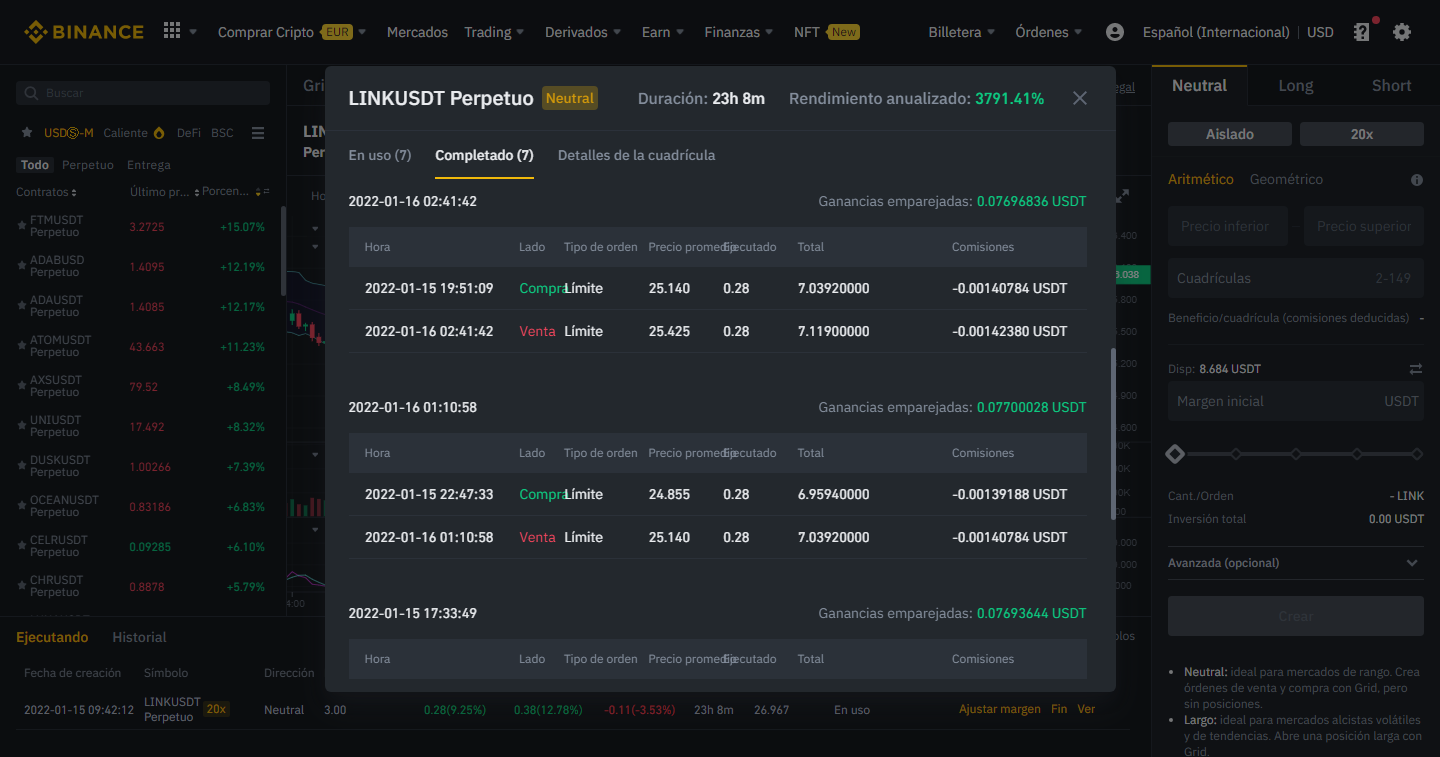Open the help center icon with red dot
Image resolution: width=1440 pixels, height=757 pixels.
1362,32
